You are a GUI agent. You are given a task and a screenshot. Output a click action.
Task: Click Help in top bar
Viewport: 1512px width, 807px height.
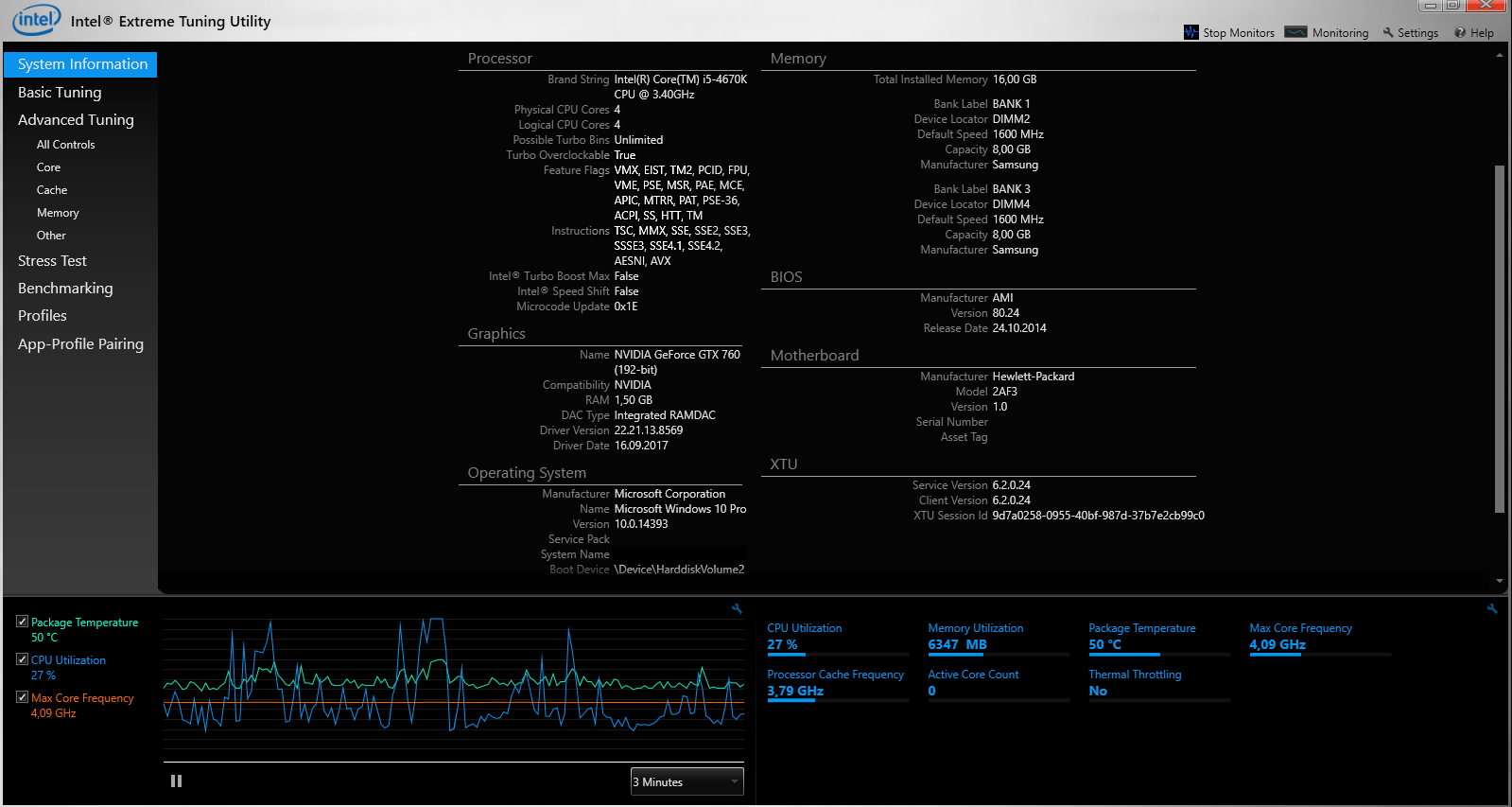tap(1474, 32)
